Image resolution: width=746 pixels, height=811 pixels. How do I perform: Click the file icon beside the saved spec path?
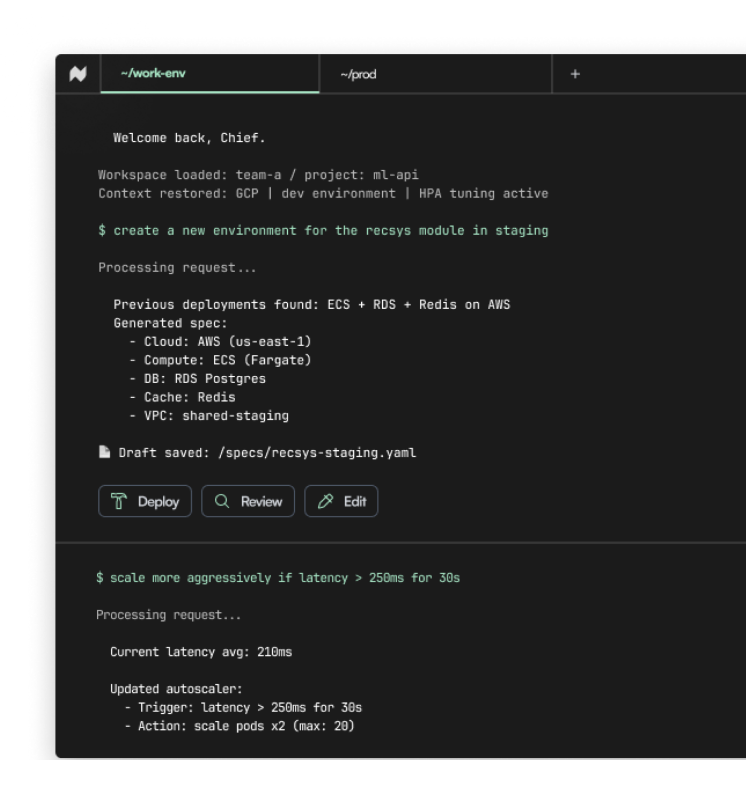tap(103, 451)
